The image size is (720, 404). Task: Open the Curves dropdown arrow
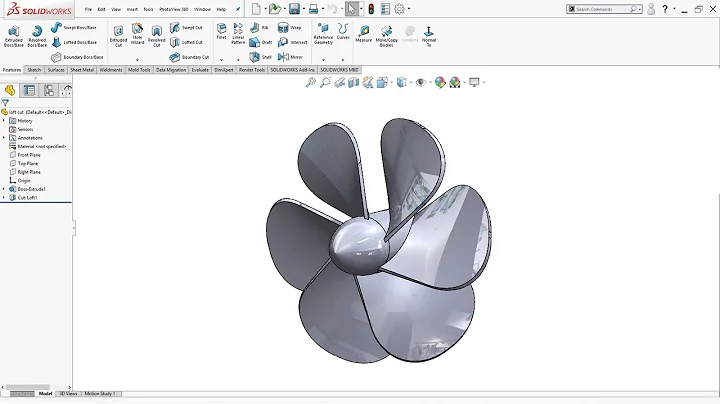(343, 60)
